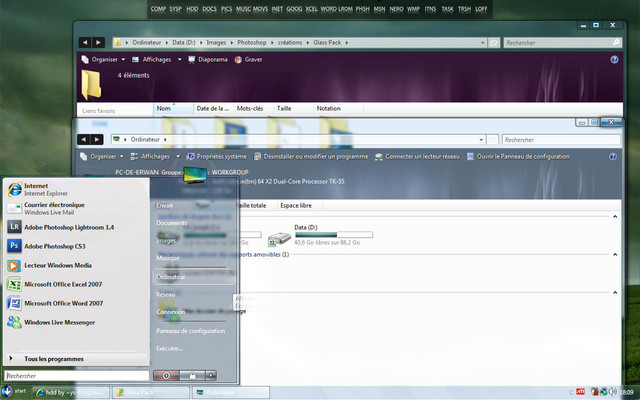Switch to Glass Pack taskbar button
640x400 pixels.
click(151, 393)
